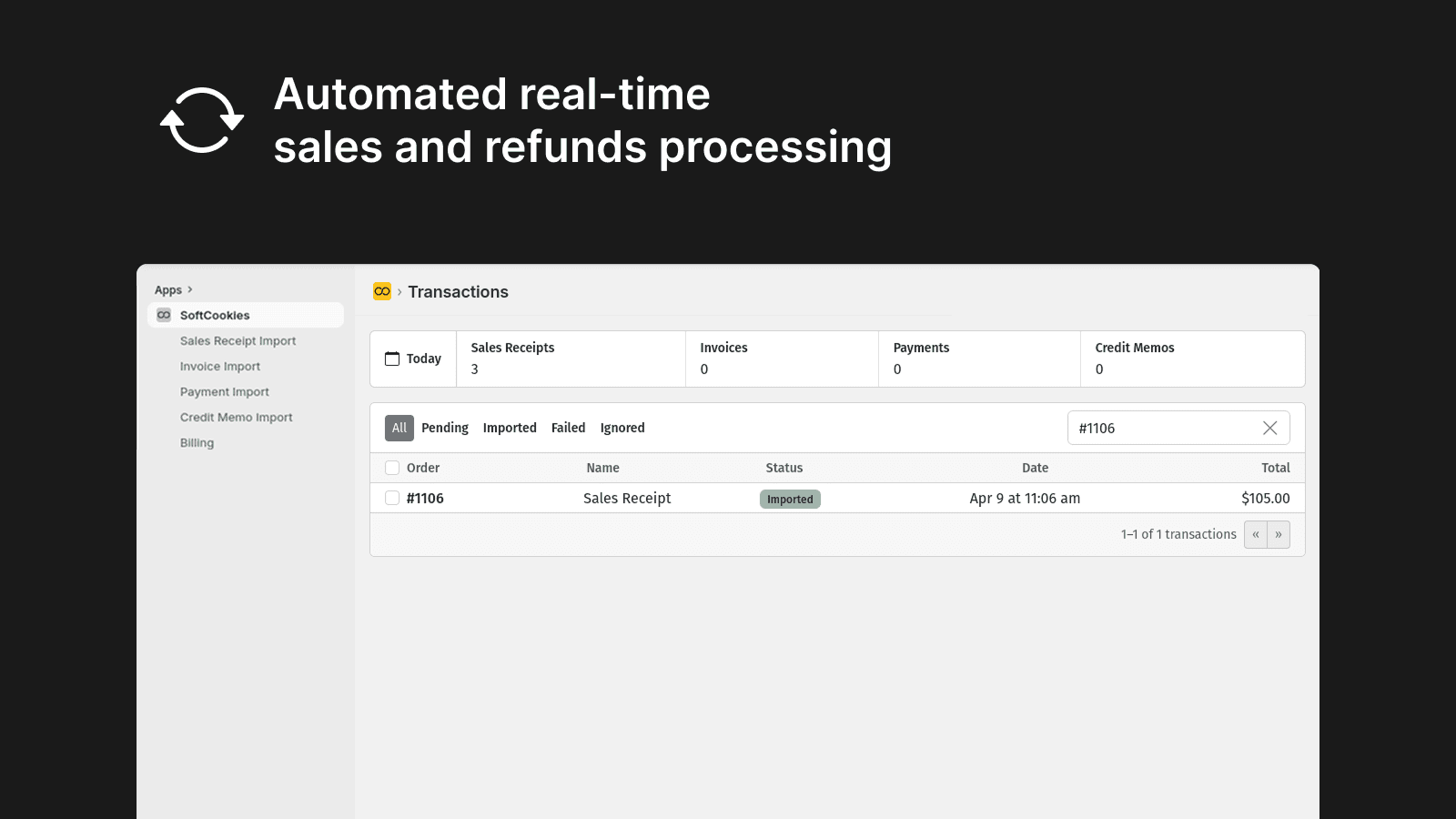Go to next page of transactions

tap(1279, 534)
